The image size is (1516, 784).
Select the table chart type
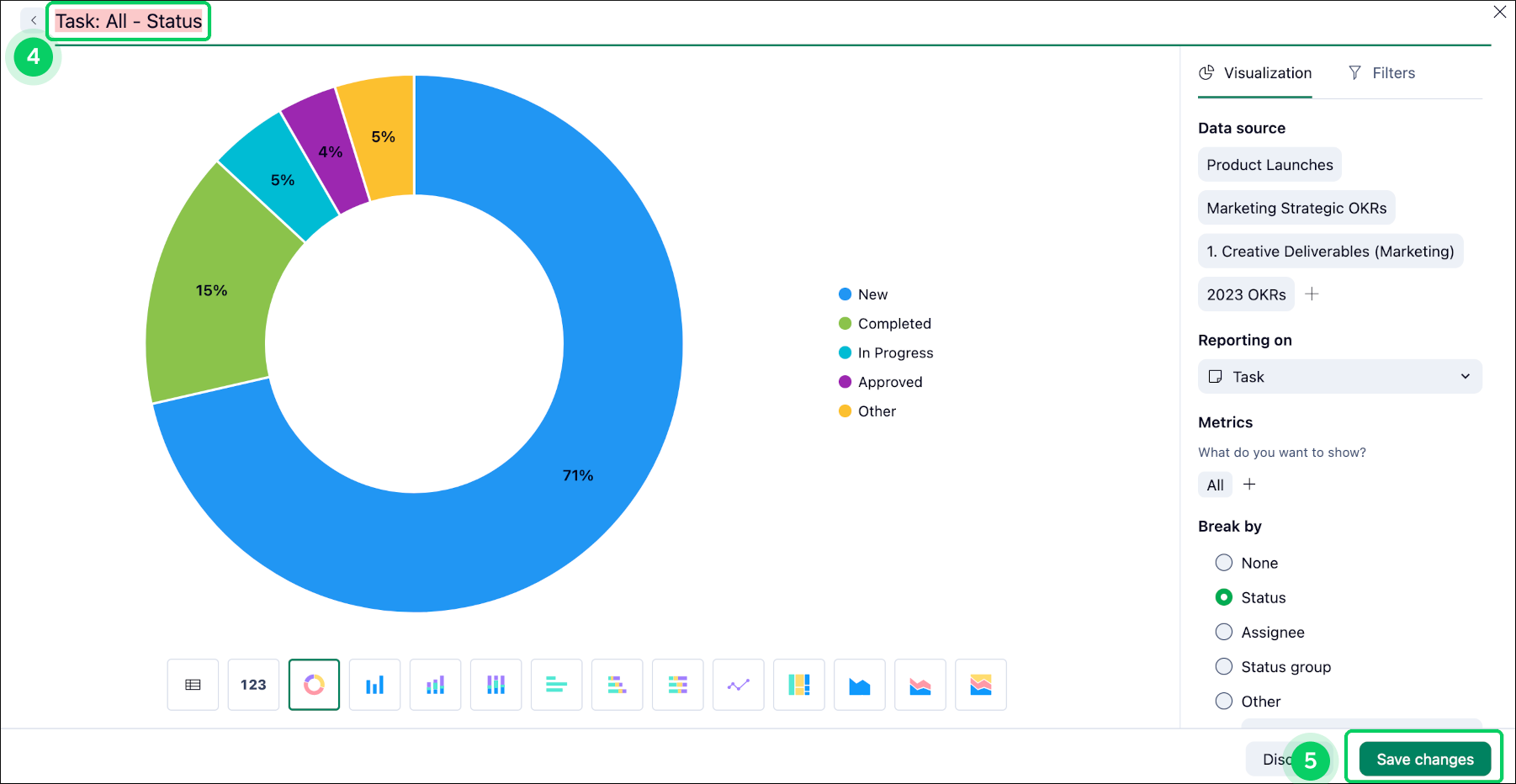point(193,685)
